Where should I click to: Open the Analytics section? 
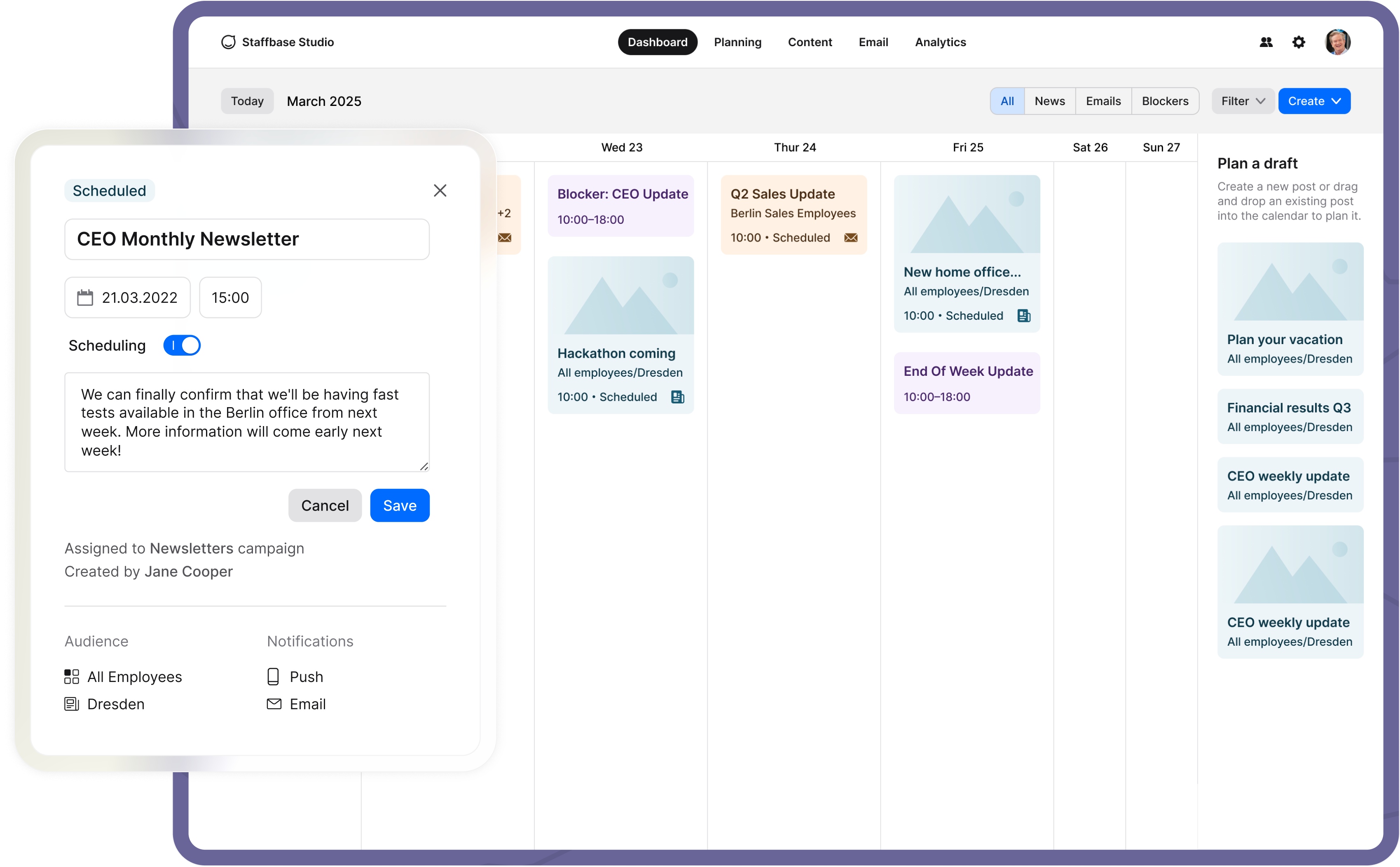(940, 42)
